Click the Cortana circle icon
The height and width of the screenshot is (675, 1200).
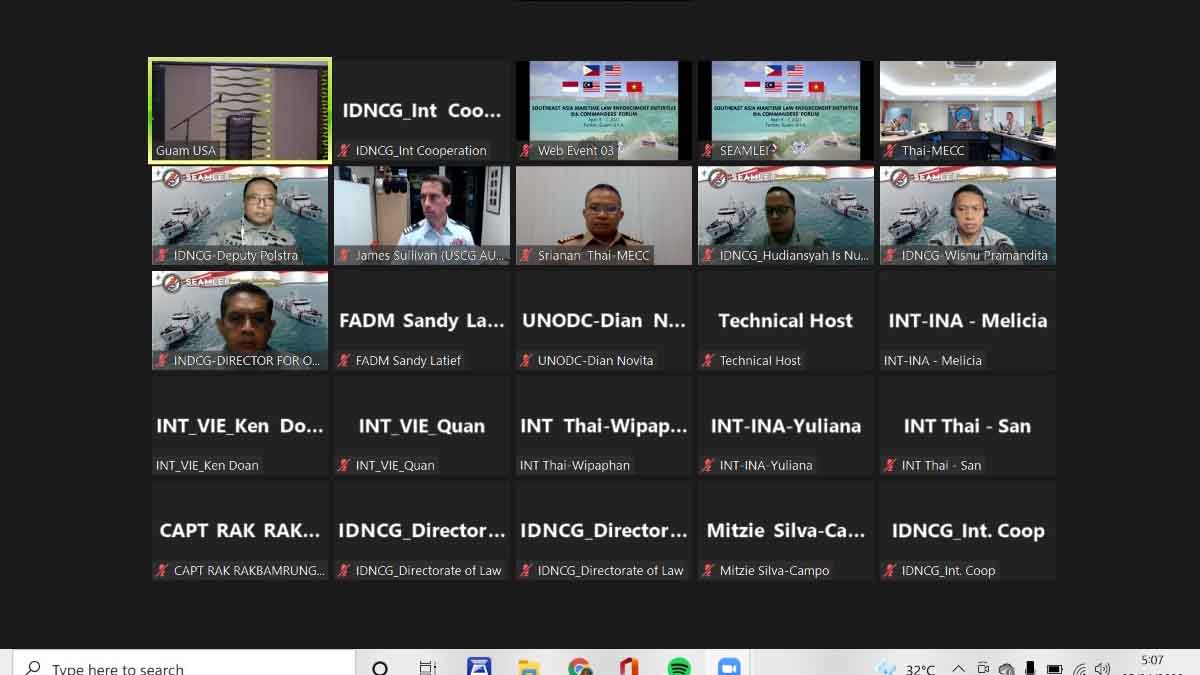(x=380, y=667)
